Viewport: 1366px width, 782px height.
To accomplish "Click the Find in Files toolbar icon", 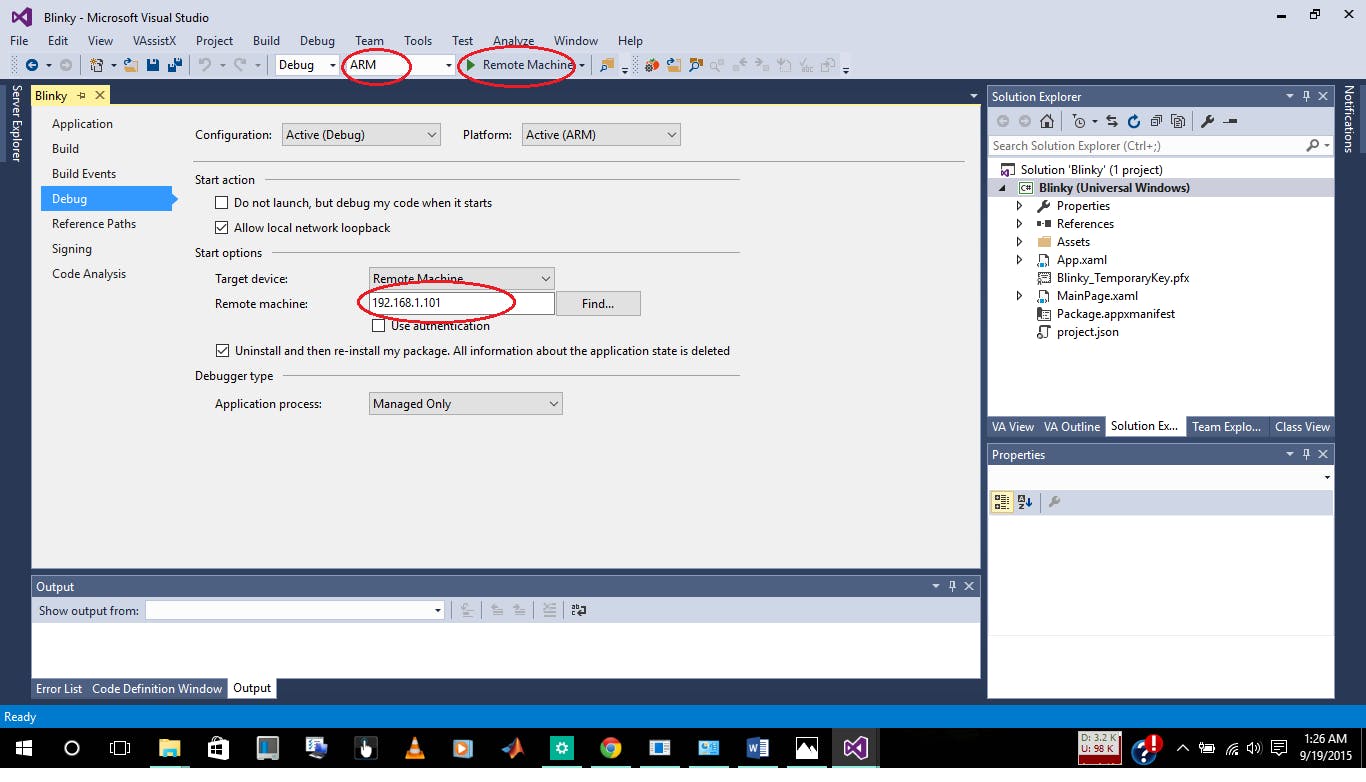I will point(606,65).
